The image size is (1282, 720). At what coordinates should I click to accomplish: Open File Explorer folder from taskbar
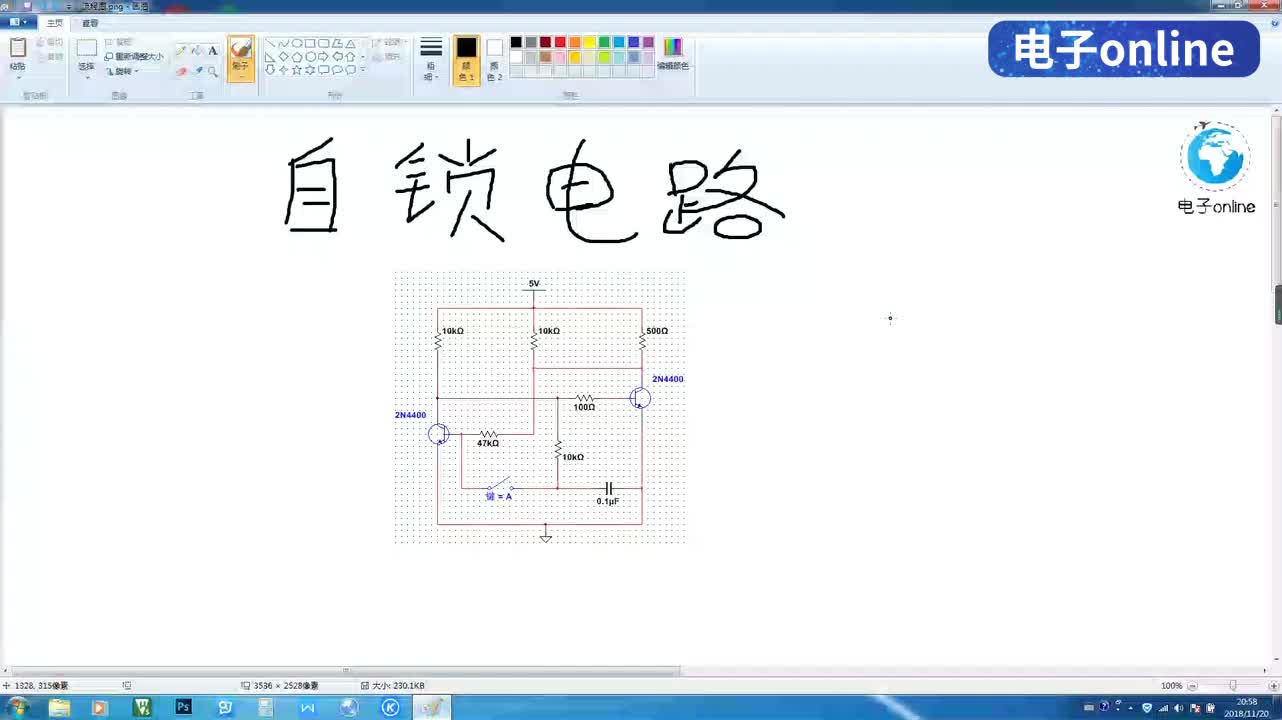click(x=59, y=707)
